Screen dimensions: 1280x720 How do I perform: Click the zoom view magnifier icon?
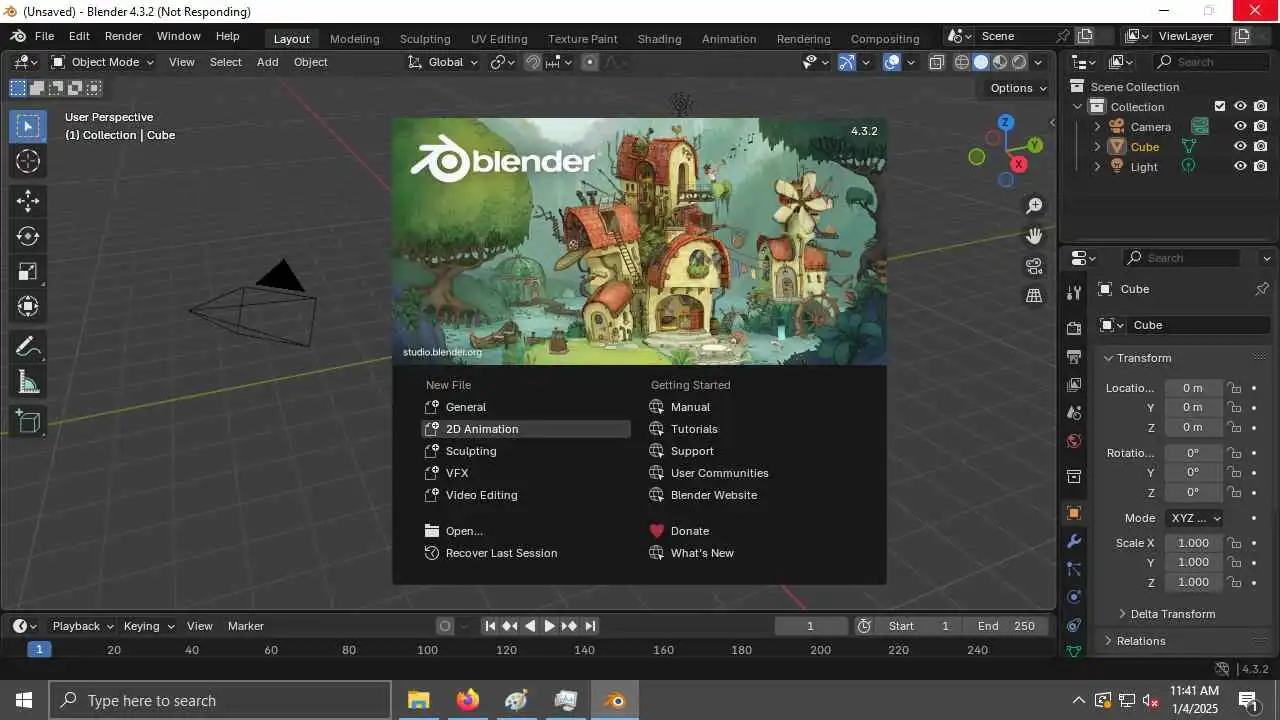1034,206
